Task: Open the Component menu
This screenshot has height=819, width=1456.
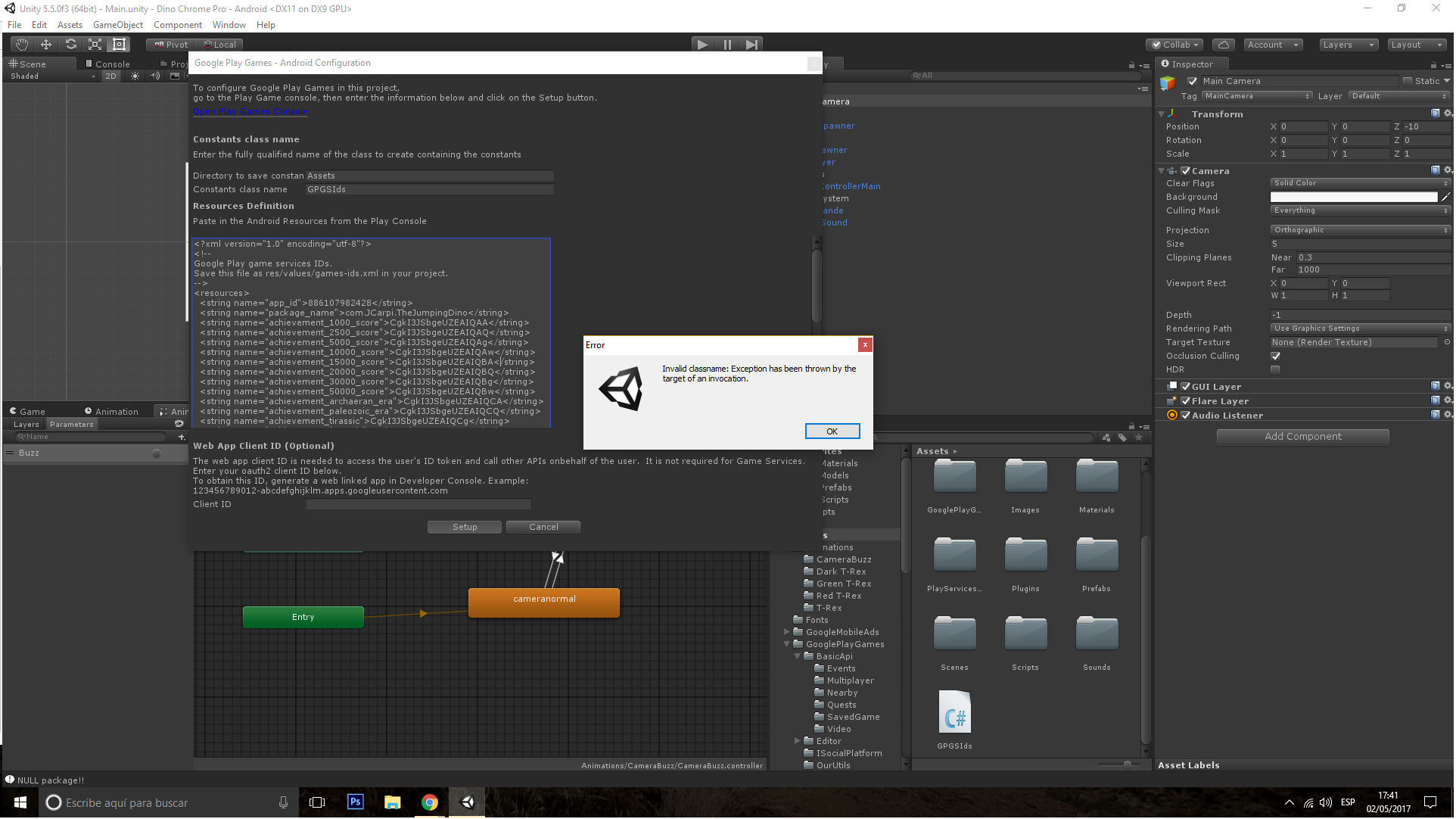Action: pyautogui.click(x=177, y=25)
